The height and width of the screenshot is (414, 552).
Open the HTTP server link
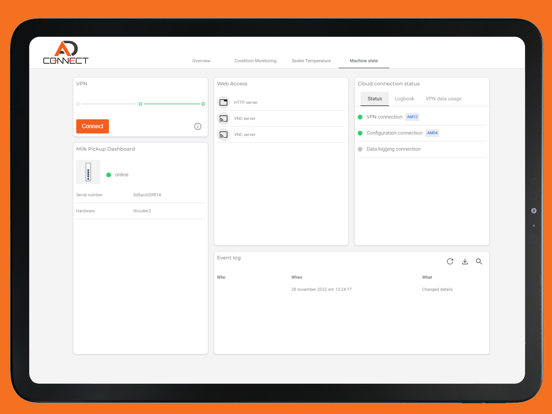tap(246, 102)
